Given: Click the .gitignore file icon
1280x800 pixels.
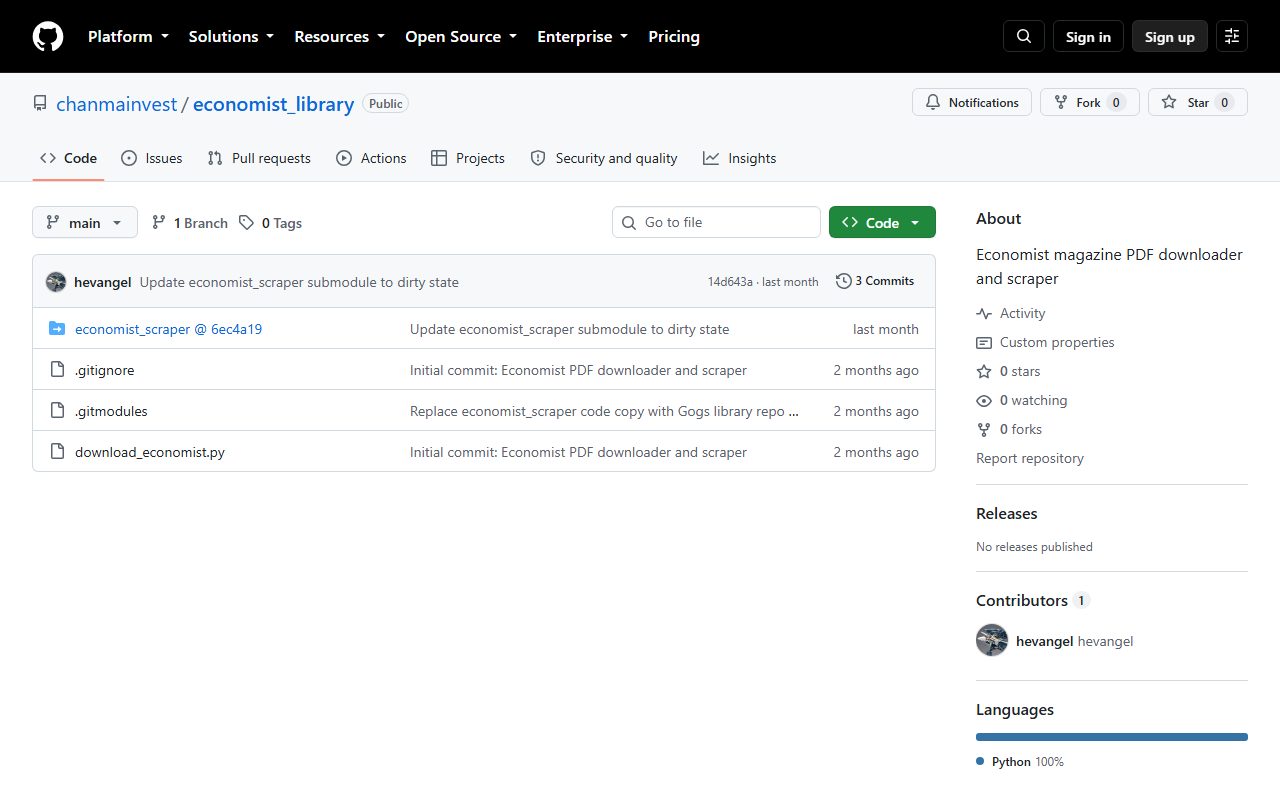Looking at the screenshot, I should [x=57, y=370].
